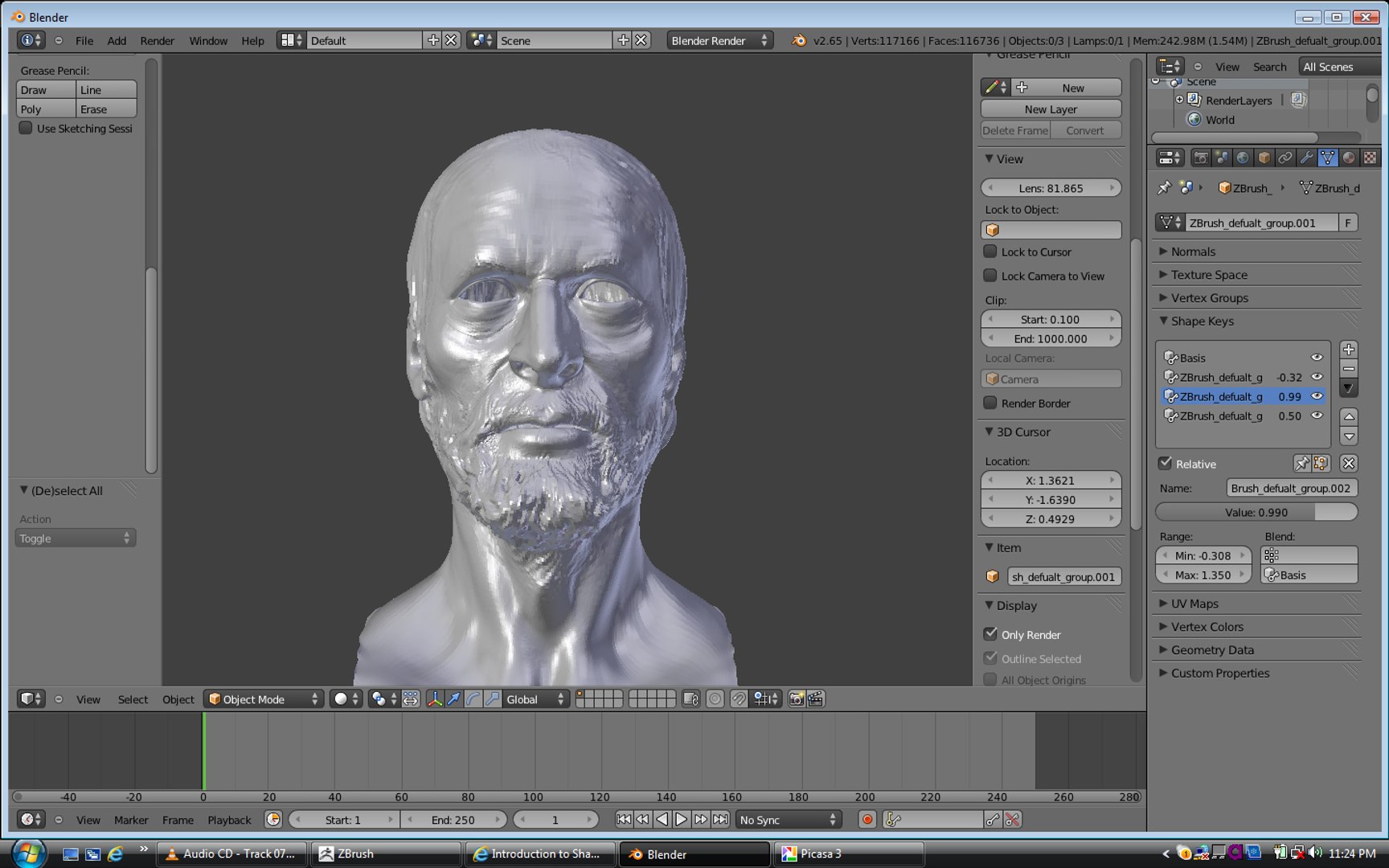
Task: Toggle the snap magnet icon
Action: point(739,699)
